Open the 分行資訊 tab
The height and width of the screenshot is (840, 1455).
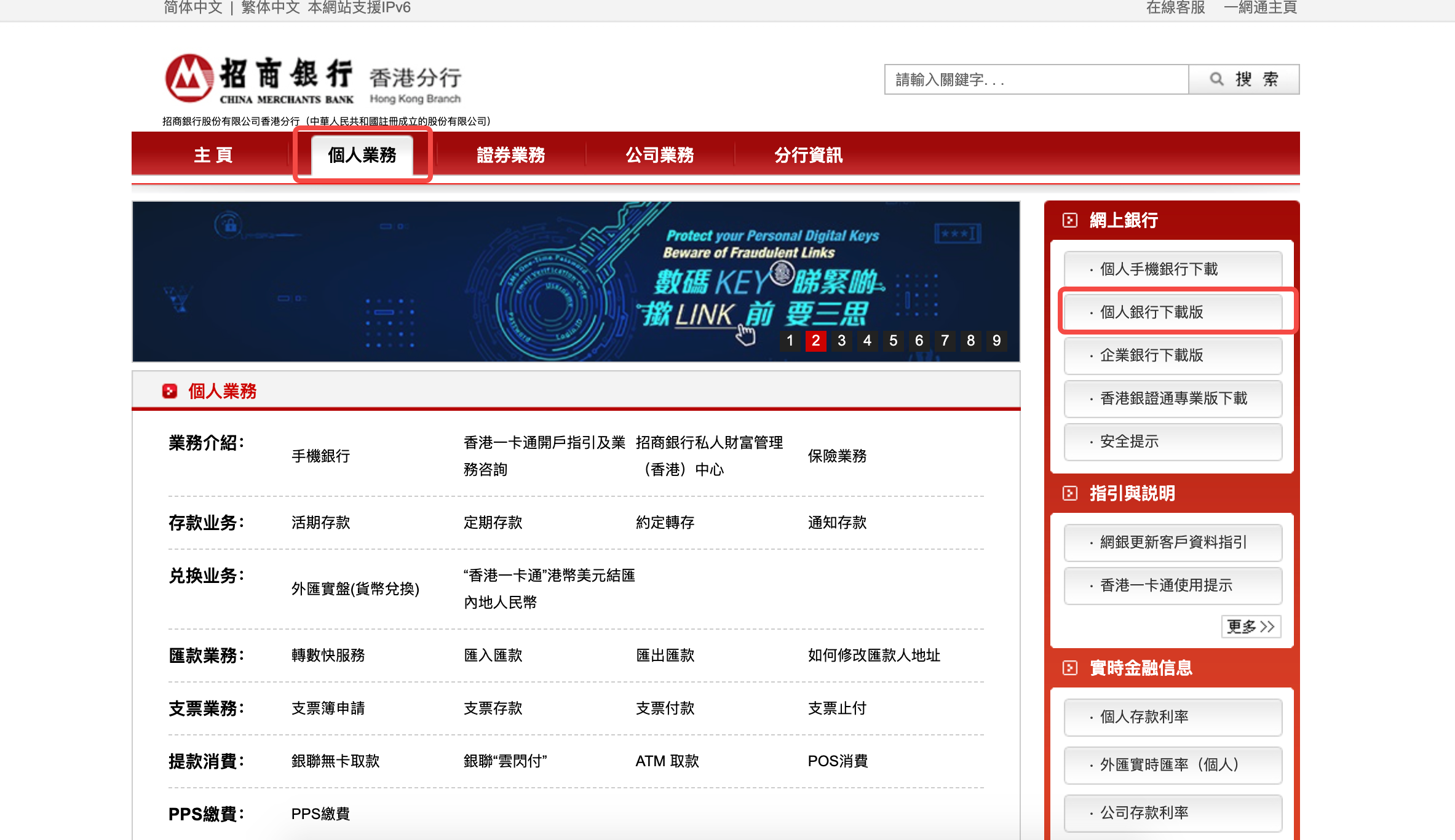tap(809, 155)
